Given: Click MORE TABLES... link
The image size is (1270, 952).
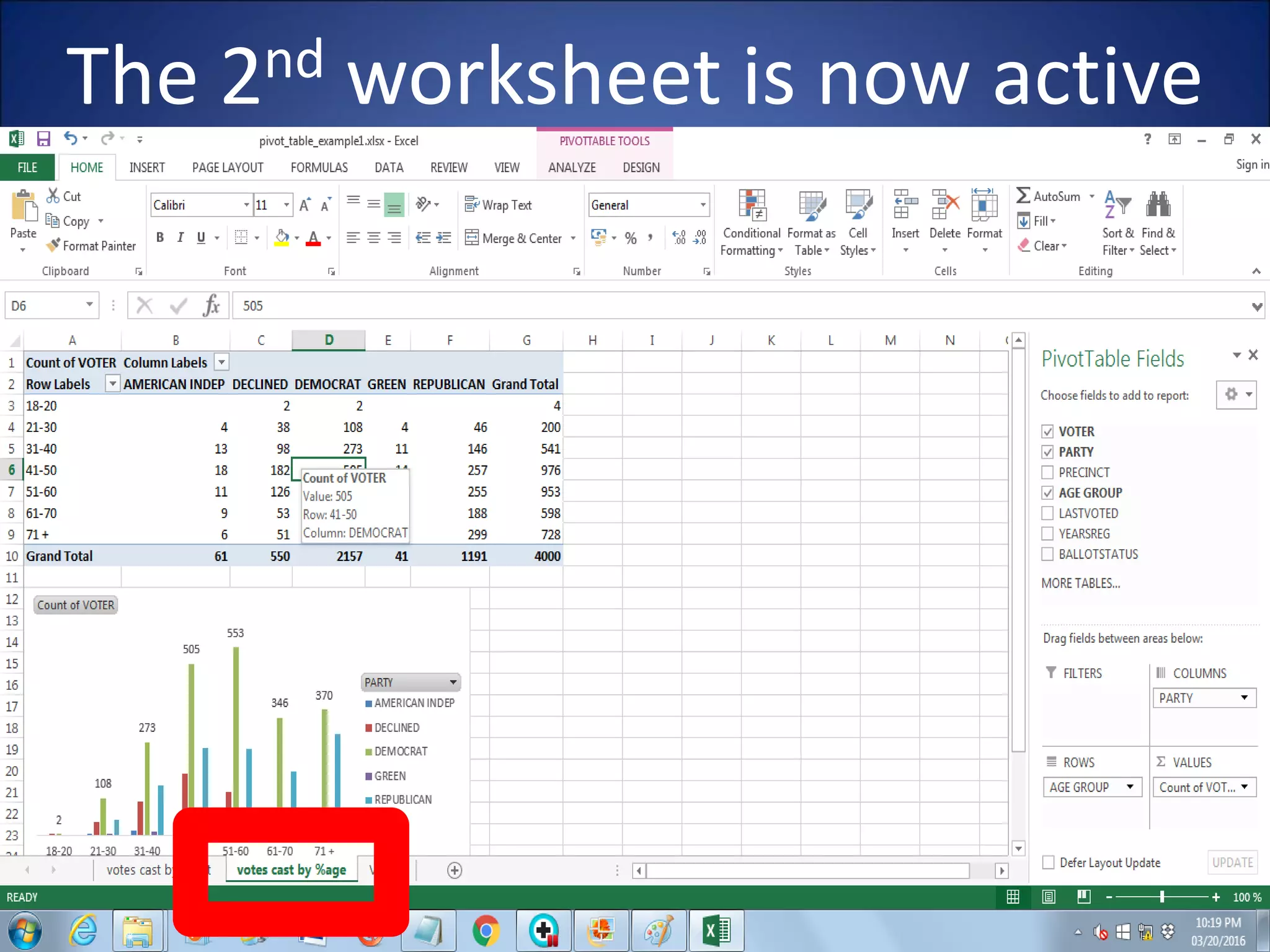Looking at the screenshot, I should (x=1080, y=583).
